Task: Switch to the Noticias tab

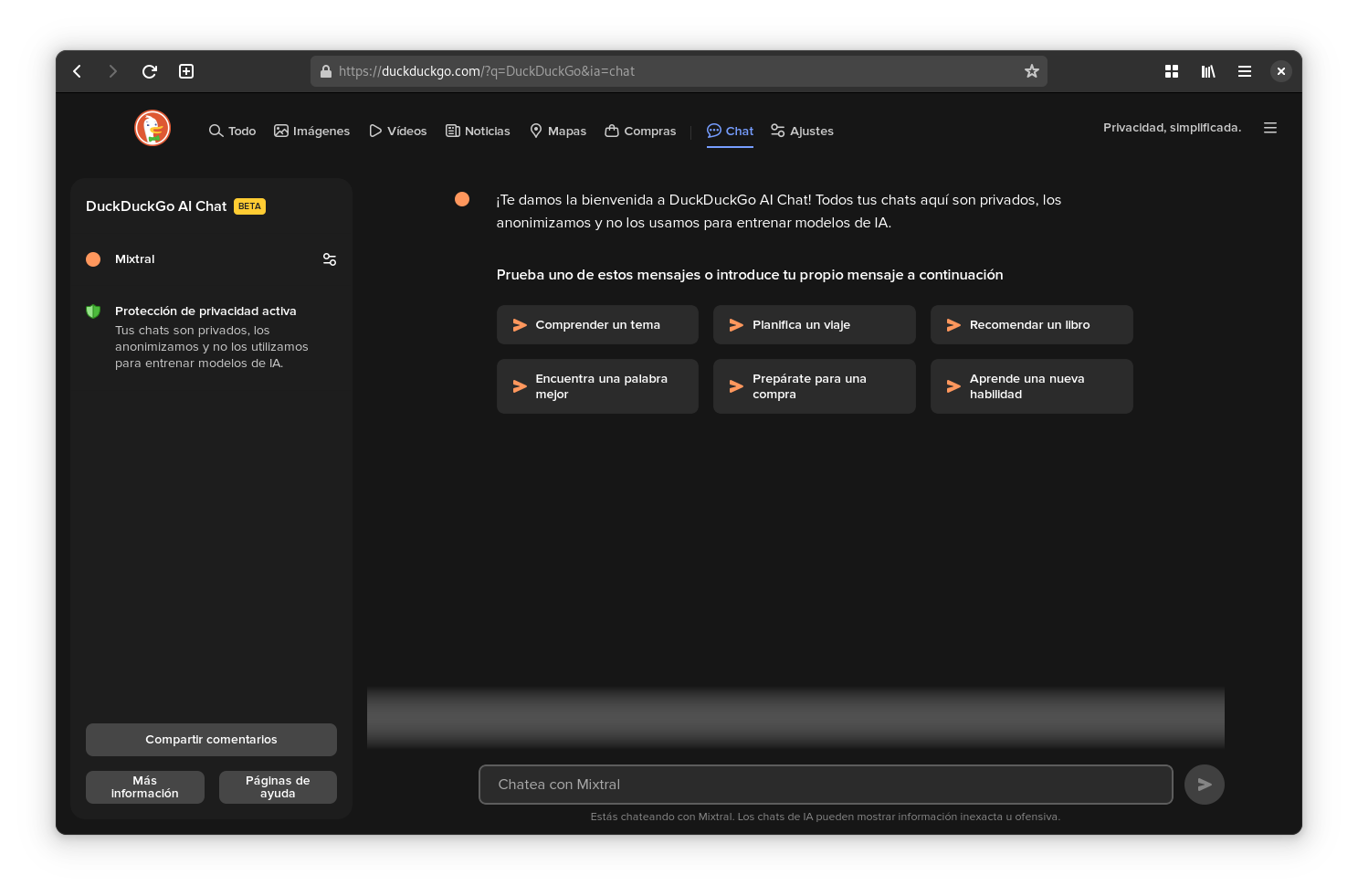Action: point(478,132)
